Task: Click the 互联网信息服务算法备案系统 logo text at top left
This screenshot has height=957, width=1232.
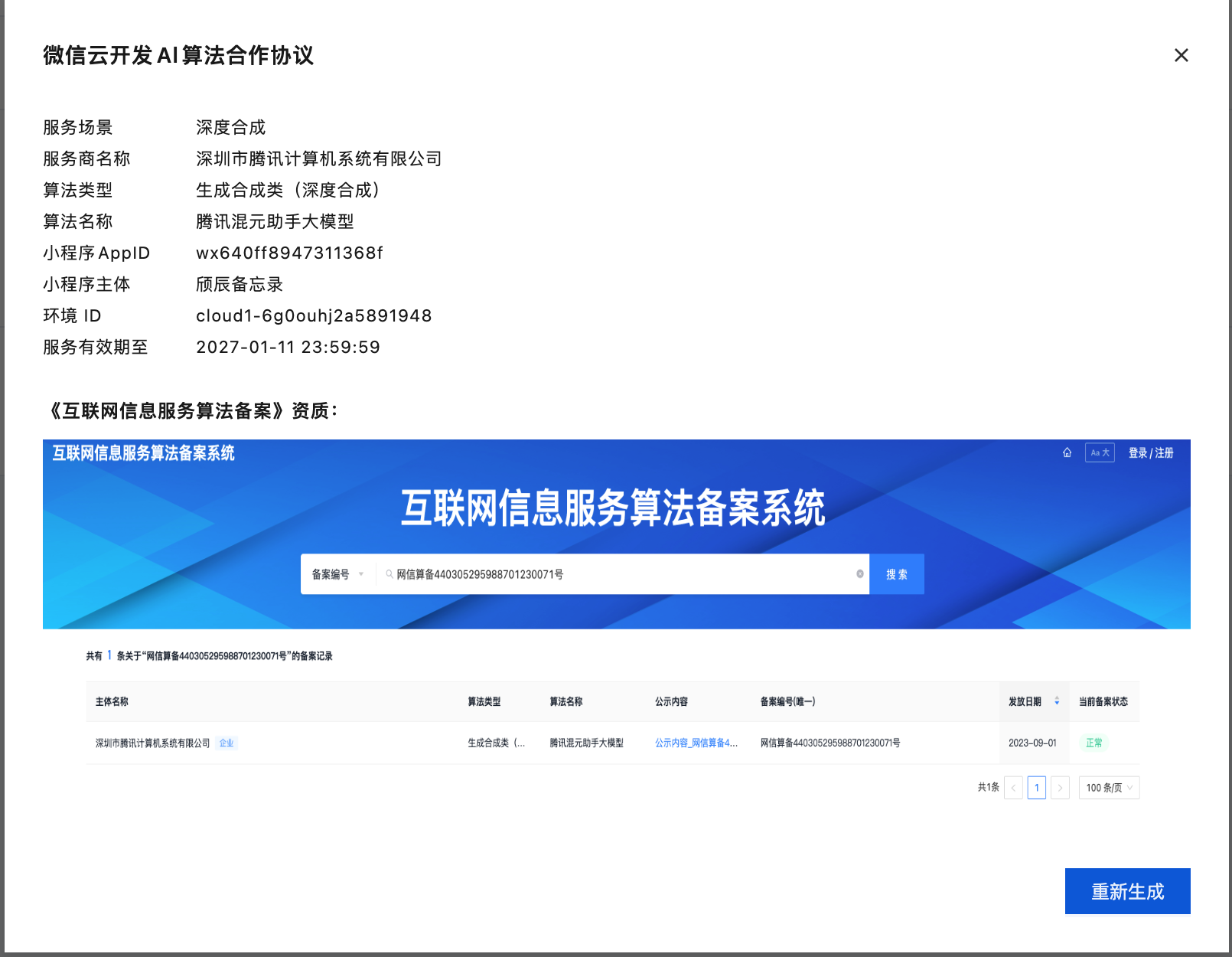Action: tap(143, 453)
